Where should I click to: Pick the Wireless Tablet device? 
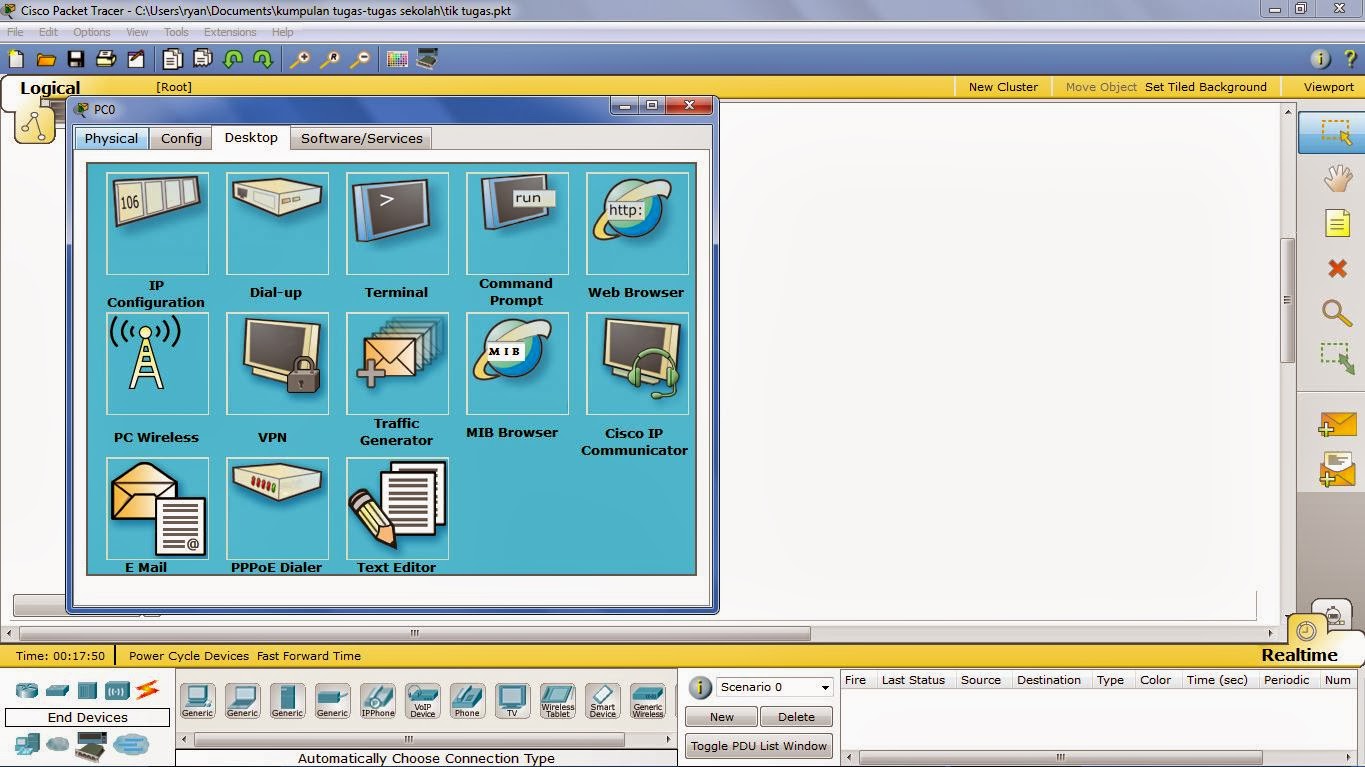[x=557, y=701]
